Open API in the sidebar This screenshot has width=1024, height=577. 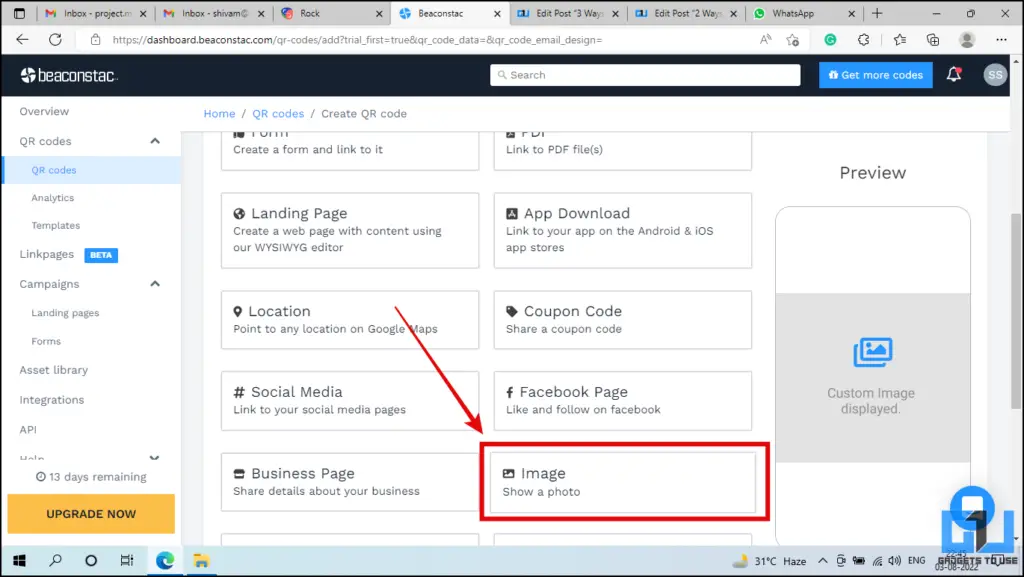tap(28, 429)
